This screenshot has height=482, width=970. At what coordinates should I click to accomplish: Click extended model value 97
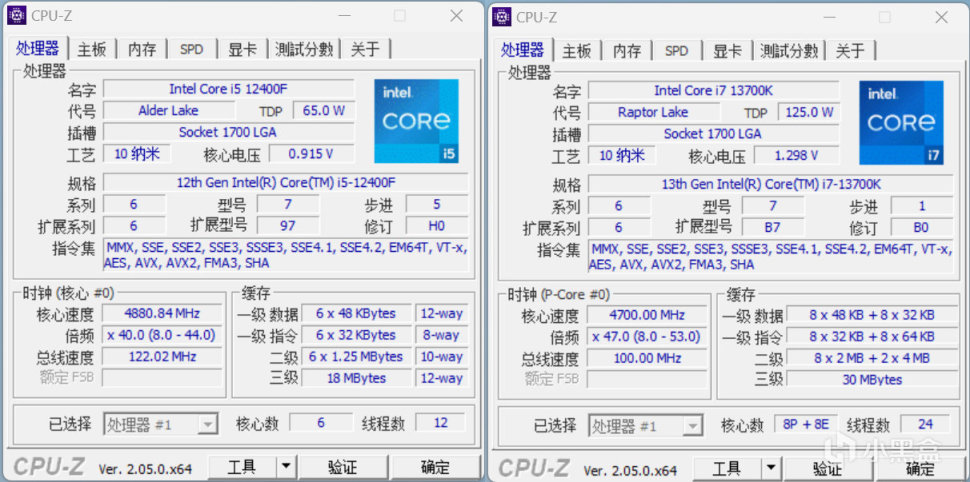coord(288,226)
